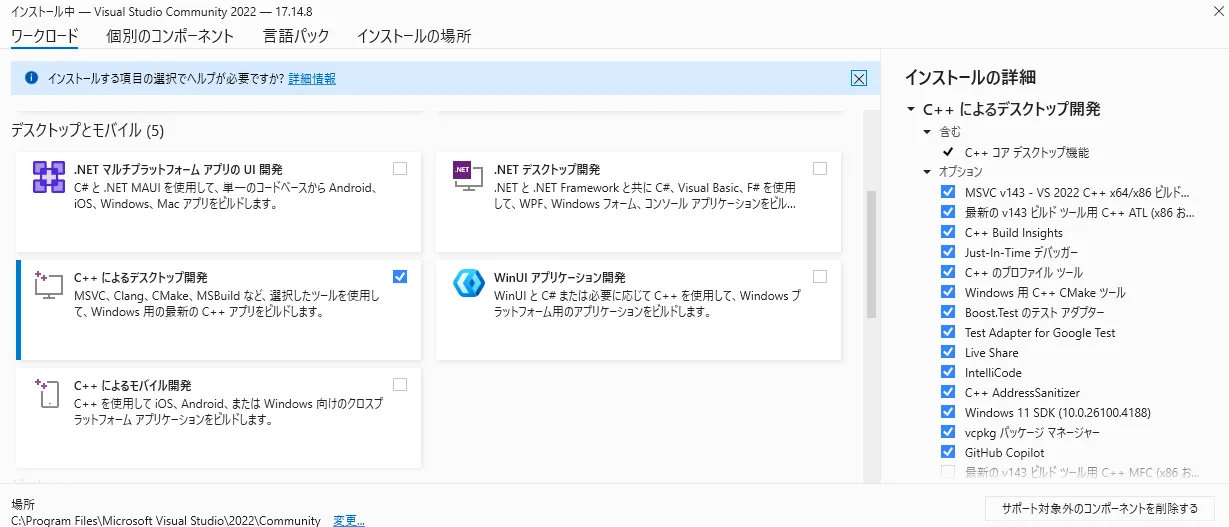Click the C++ によるデスクトップ開発 workload icon
Screen dimensions: 1229x527
[49, 285]
